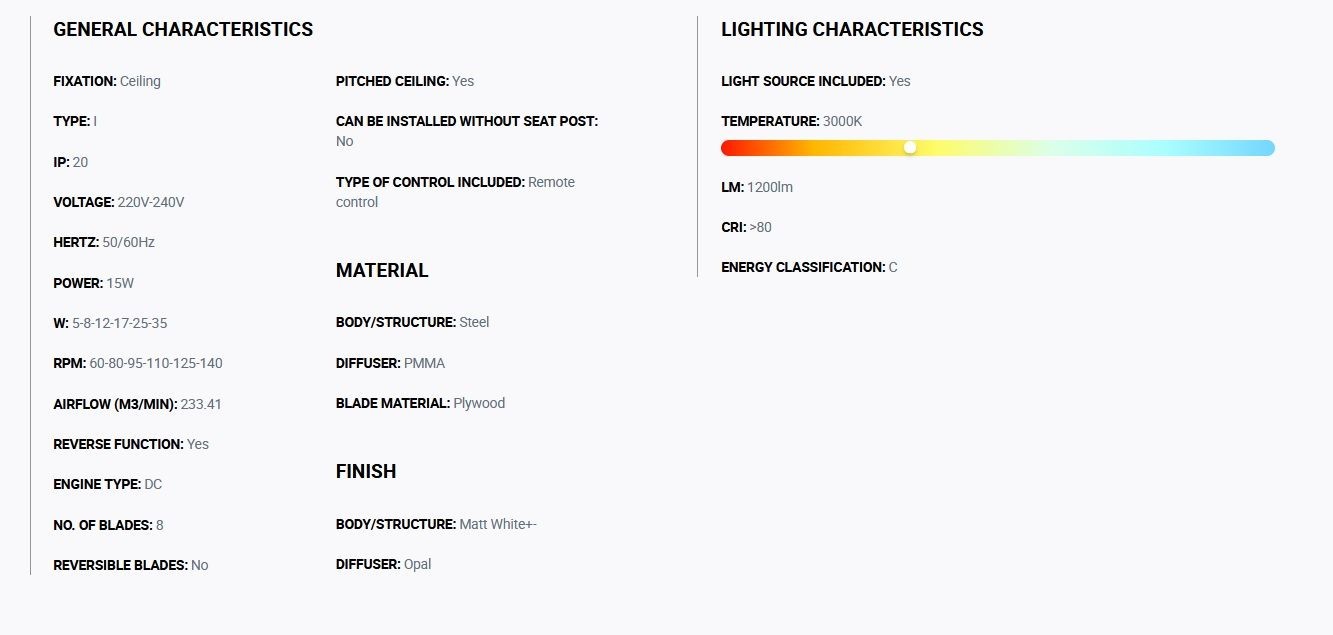Image resolution: width=1333 pixels, height=635 pixels.
Task: Click the Blade Material: Plywood entry
Action: [x=420, y=403]
